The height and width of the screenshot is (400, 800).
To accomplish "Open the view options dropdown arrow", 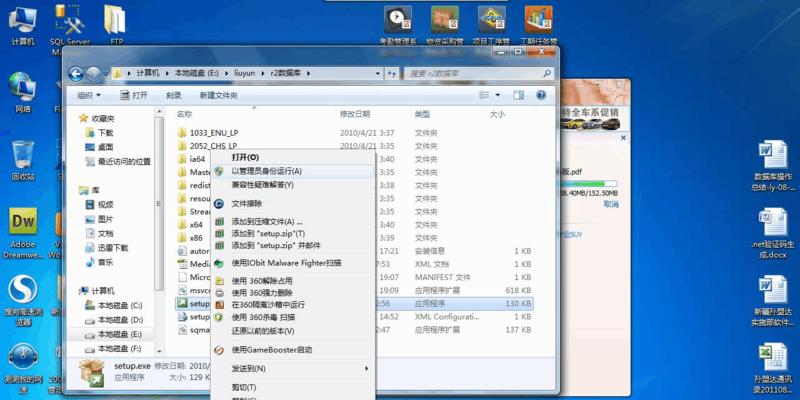I will click(x=498, y=95).
